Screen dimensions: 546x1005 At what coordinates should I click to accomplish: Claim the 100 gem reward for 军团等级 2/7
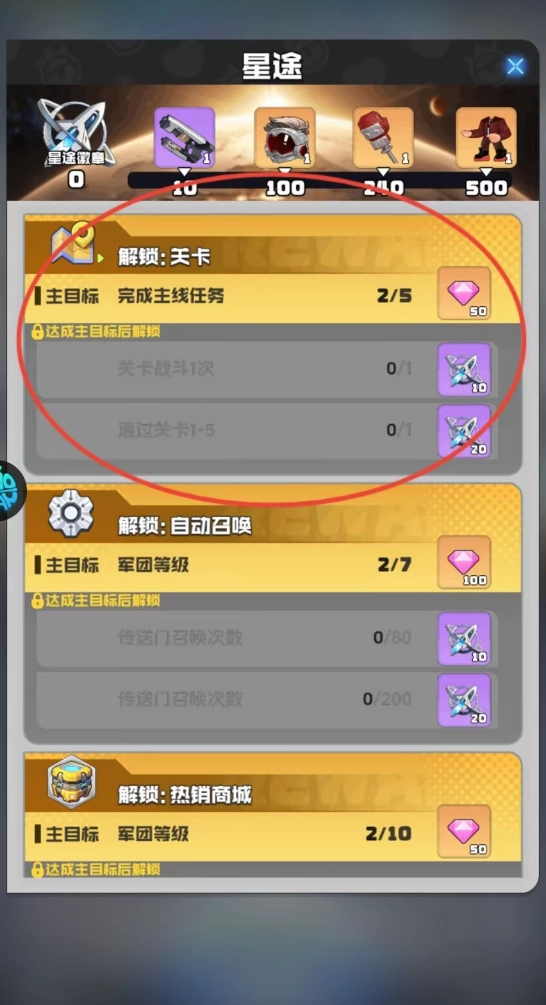tap(464, 563)
